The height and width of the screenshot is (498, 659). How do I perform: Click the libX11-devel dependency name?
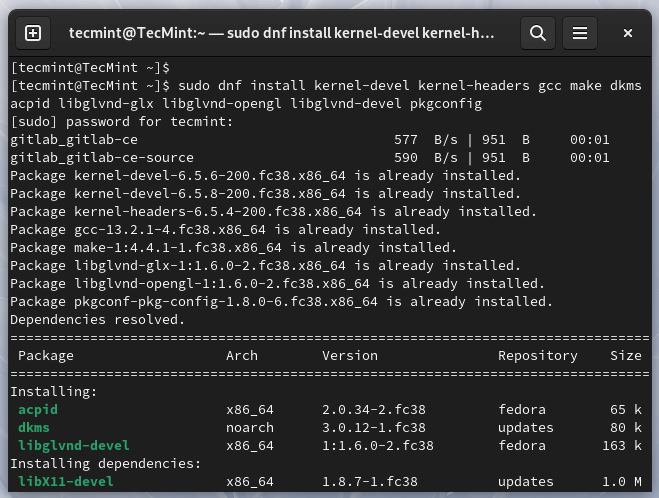(66, 481)
